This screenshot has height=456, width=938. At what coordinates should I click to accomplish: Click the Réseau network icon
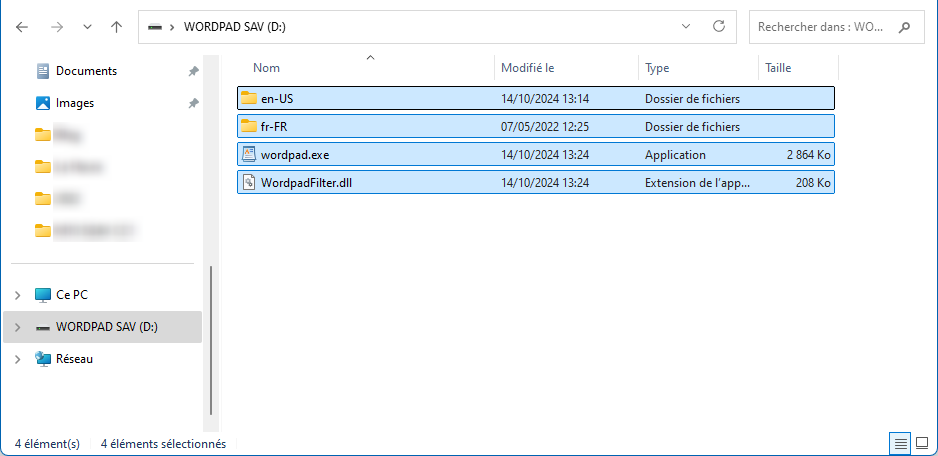42,359
